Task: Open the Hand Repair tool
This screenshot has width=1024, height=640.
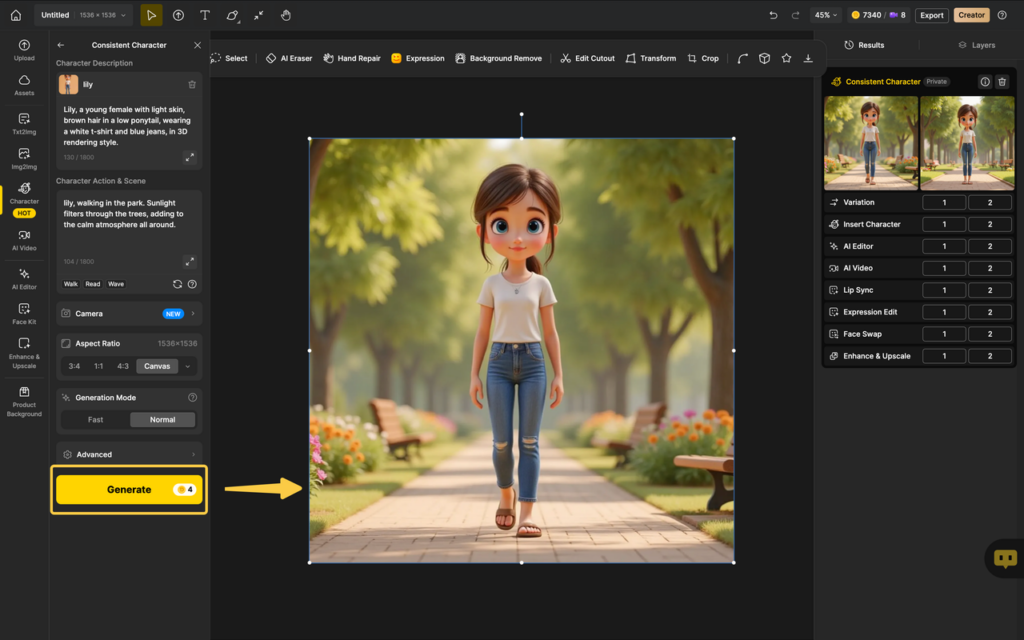Action: [x=351, y=58]
